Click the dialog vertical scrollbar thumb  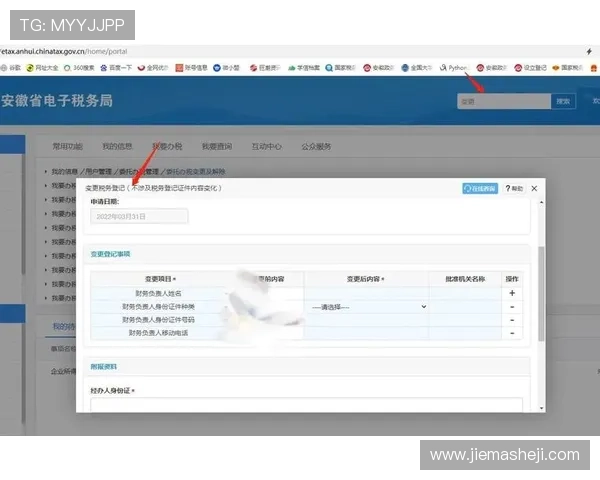pos(541,294)
